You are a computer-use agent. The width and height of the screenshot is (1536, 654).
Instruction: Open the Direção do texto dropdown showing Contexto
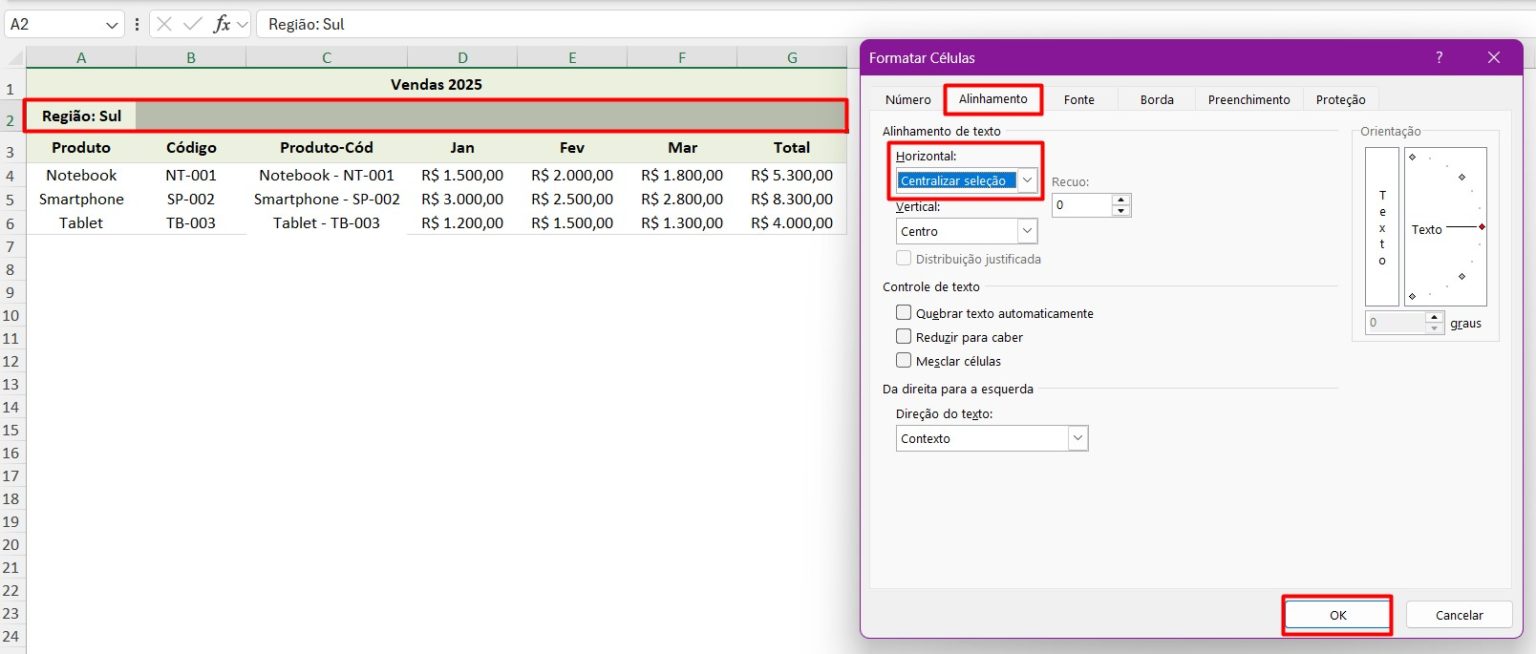(1078, 438)
